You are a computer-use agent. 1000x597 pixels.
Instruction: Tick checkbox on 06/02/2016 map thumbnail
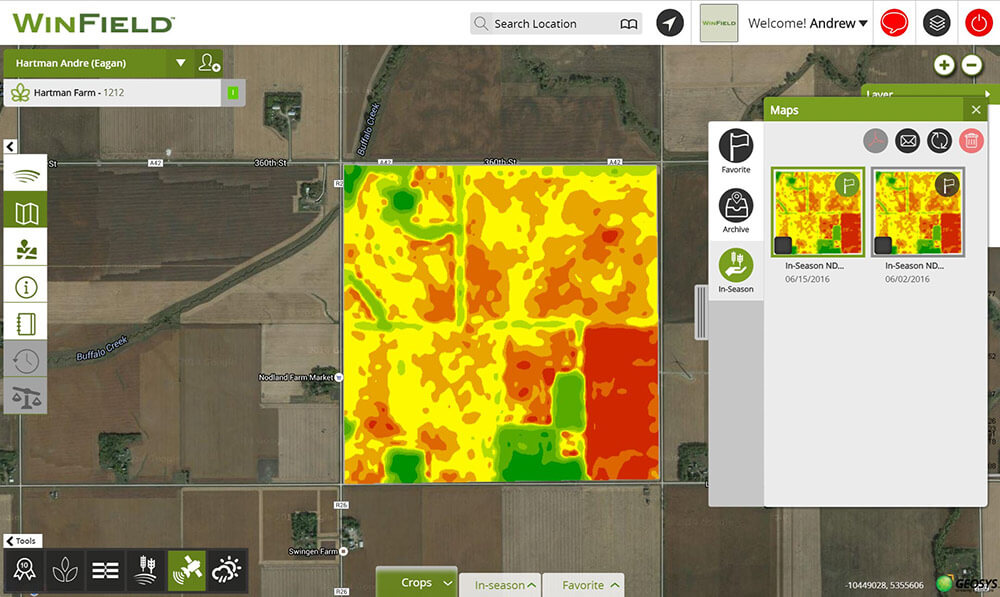(886, 245)
